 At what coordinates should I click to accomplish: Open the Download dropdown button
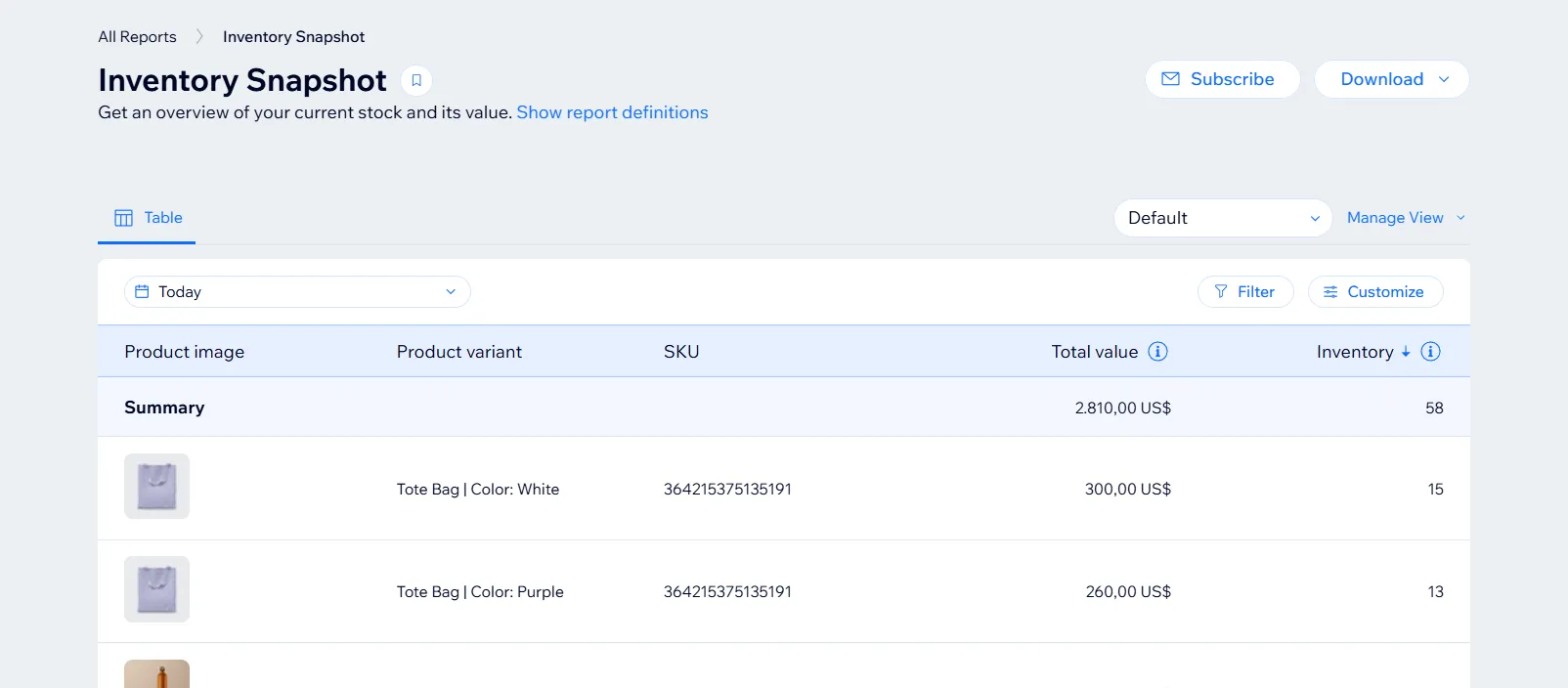point(1391,79)
